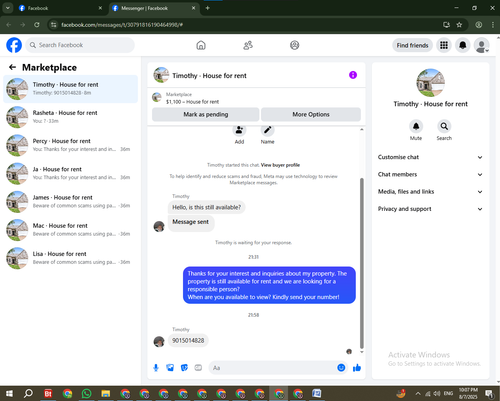The width and height of the screenshot is (500, 401).
Task: Click the message text field Aa
Action: (x=273, y=368)
